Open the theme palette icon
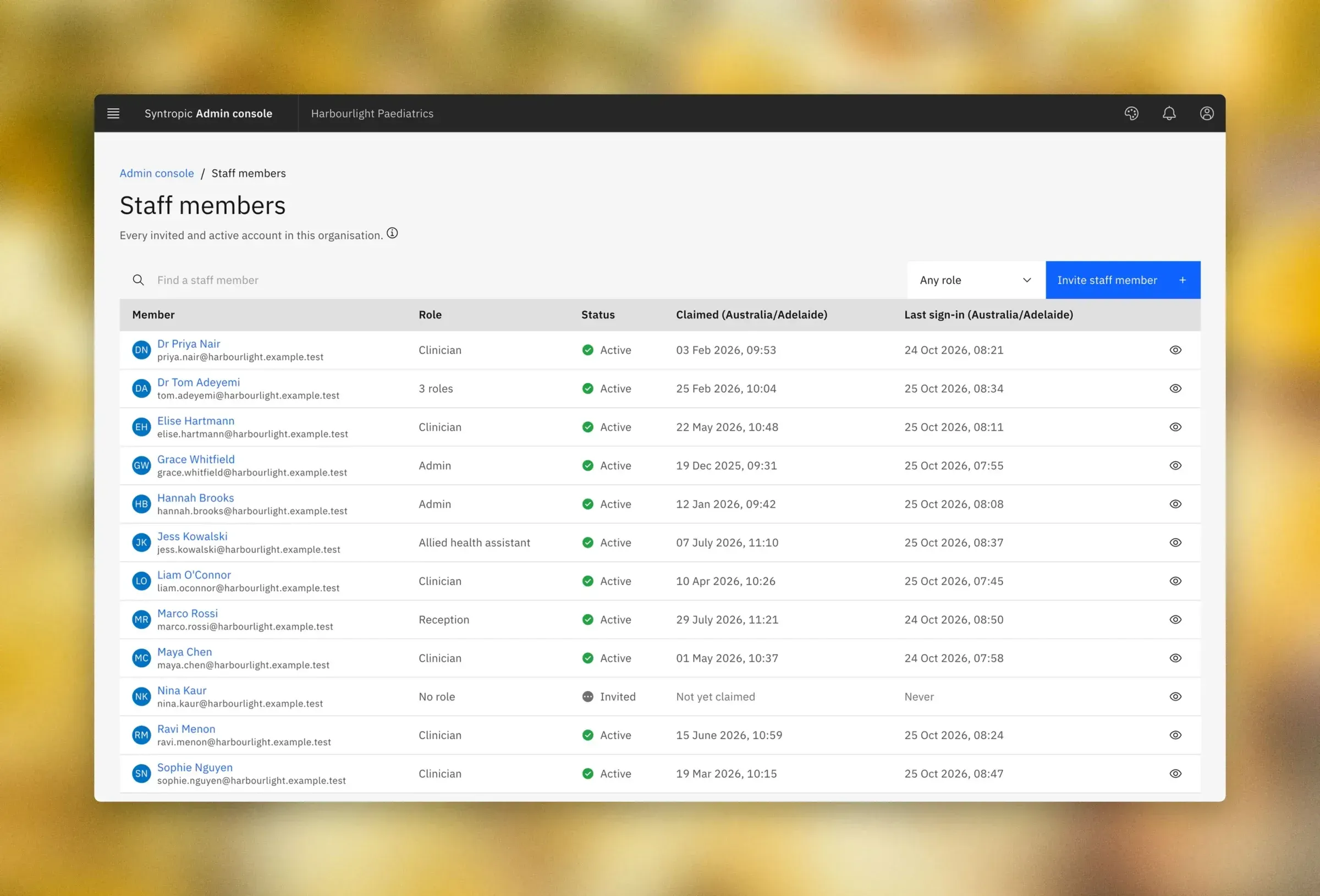Screen dimensions: 1320x896 click(1131, 114)
